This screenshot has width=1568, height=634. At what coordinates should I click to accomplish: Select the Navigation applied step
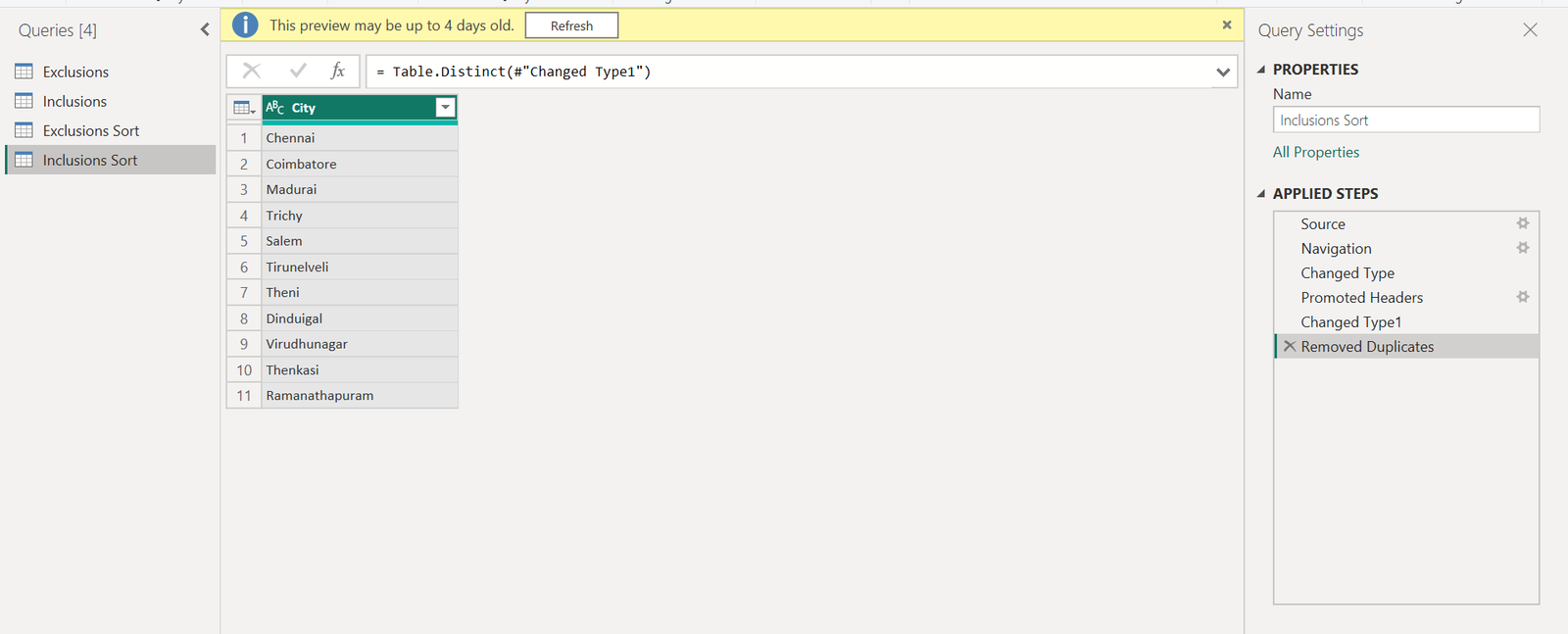1406,248
